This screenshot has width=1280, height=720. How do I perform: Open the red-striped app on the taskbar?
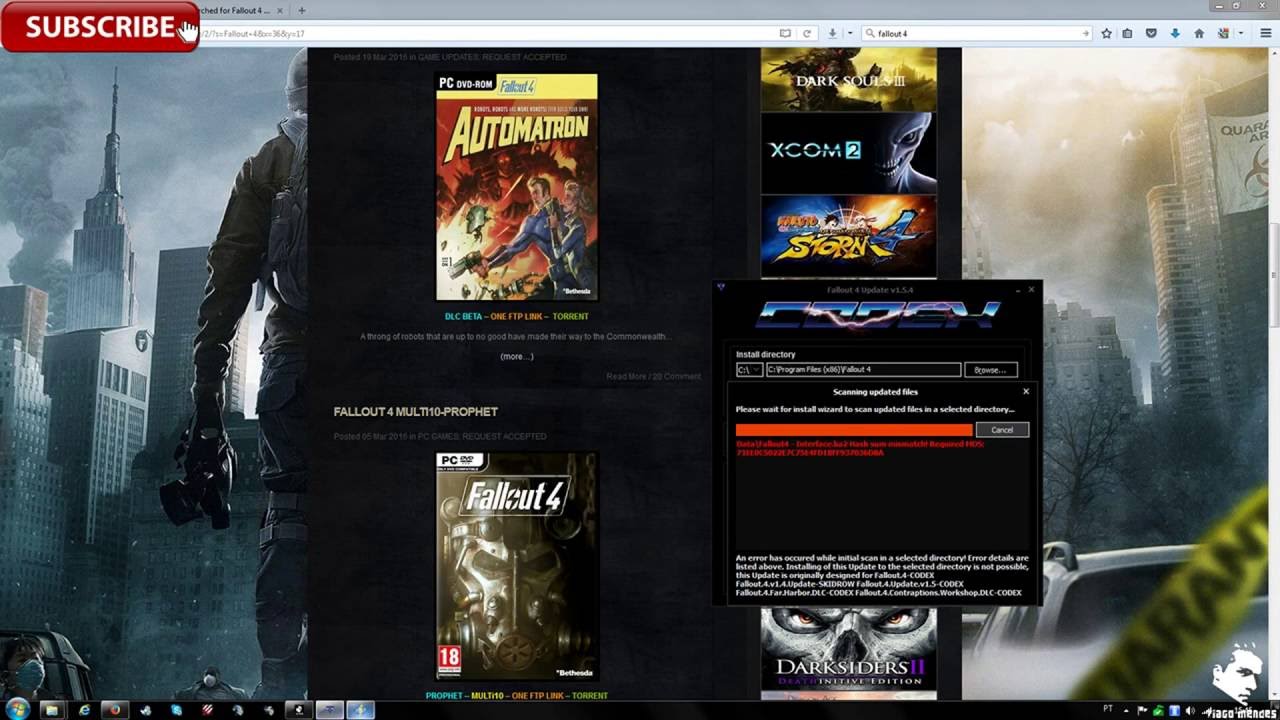207,710
